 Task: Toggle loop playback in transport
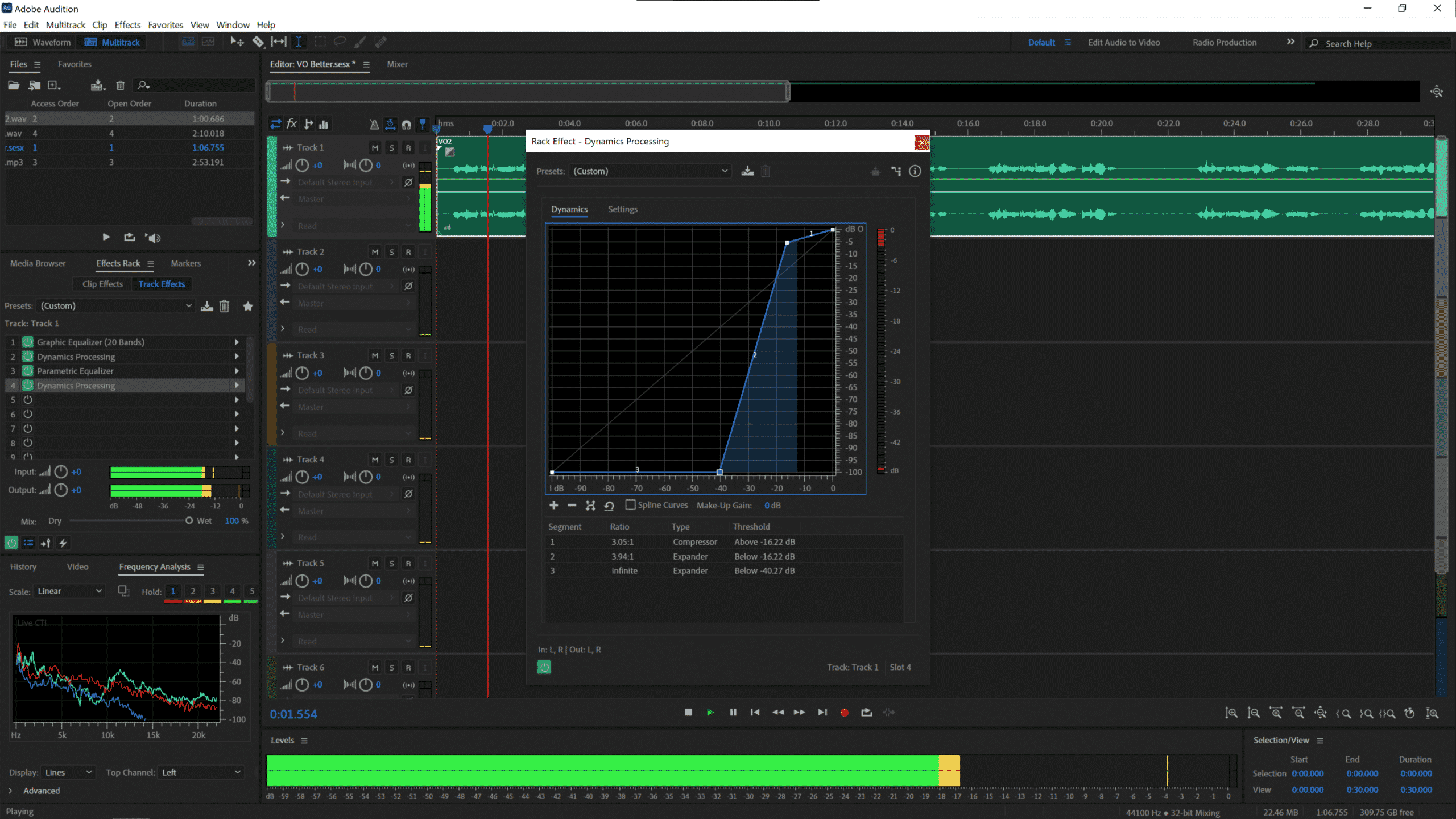coord(866,712)
